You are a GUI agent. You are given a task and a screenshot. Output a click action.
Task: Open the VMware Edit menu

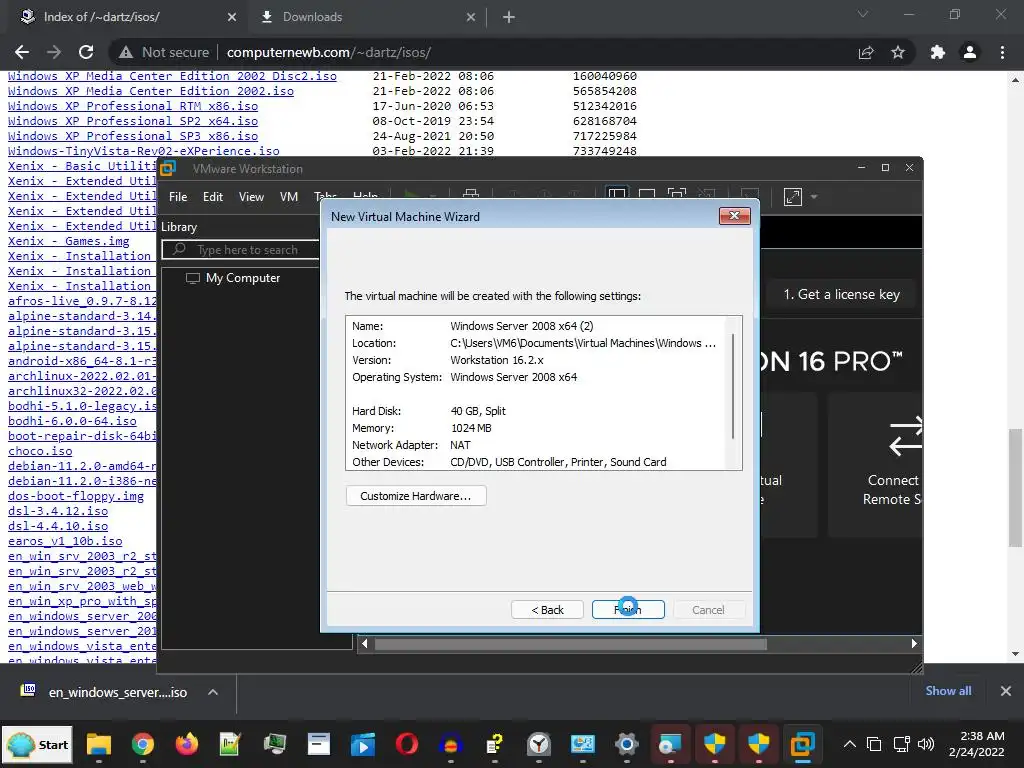point(212,197)
